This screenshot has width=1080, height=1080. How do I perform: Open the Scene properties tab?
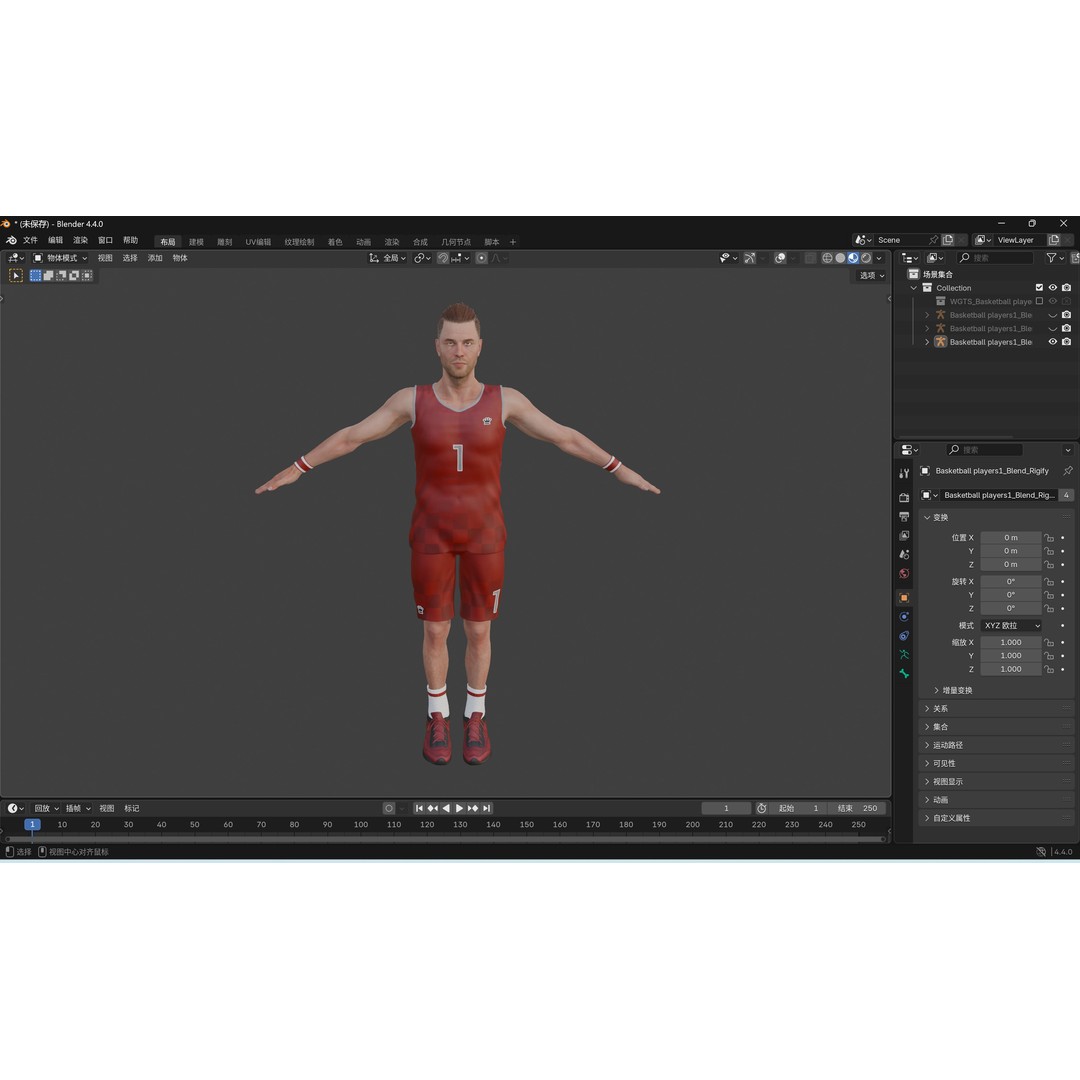904,554
